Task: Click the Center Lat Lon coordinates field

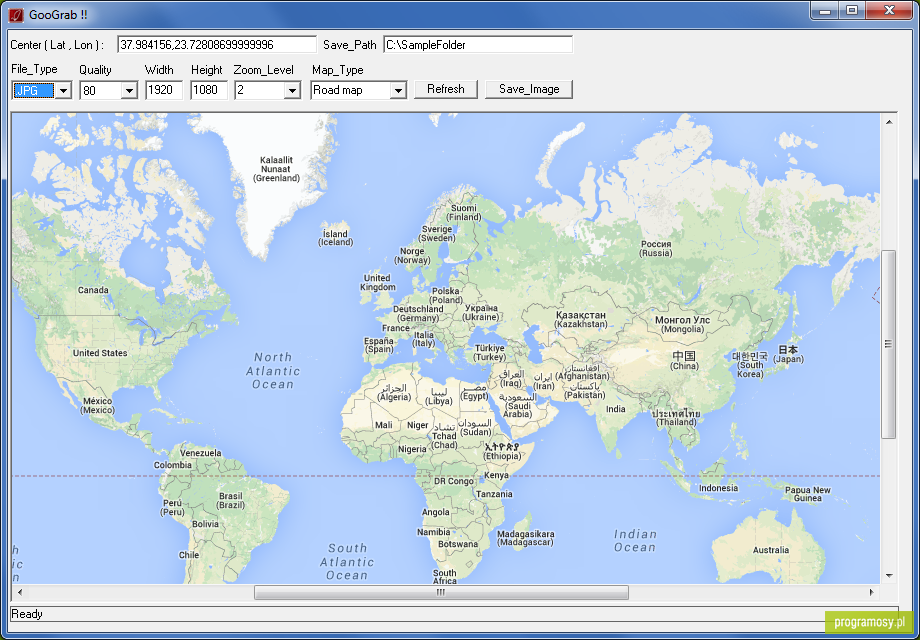Action: (x=217, y=45)
